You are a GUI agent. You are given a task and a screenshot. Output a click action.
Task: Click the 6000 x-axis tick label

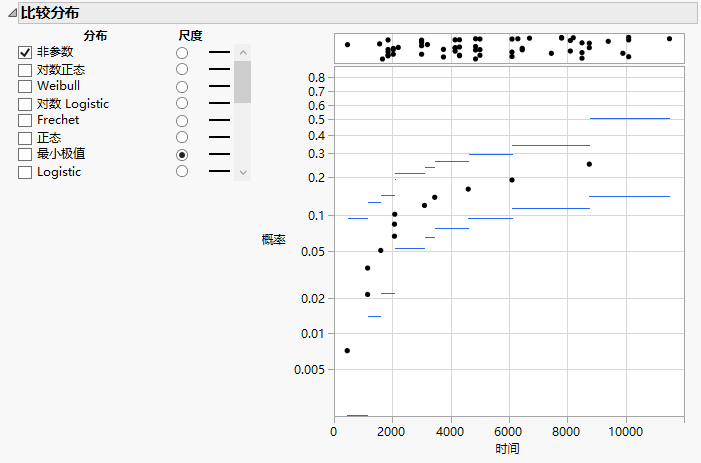[x=509, y=432]
